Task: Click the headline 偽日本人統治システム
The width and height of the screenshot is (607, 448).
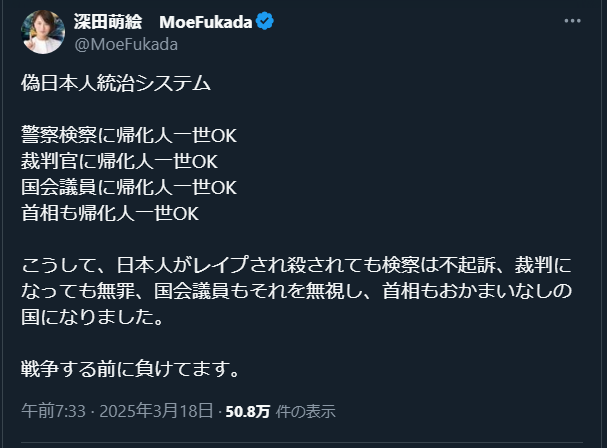Action: click(116, 84)
